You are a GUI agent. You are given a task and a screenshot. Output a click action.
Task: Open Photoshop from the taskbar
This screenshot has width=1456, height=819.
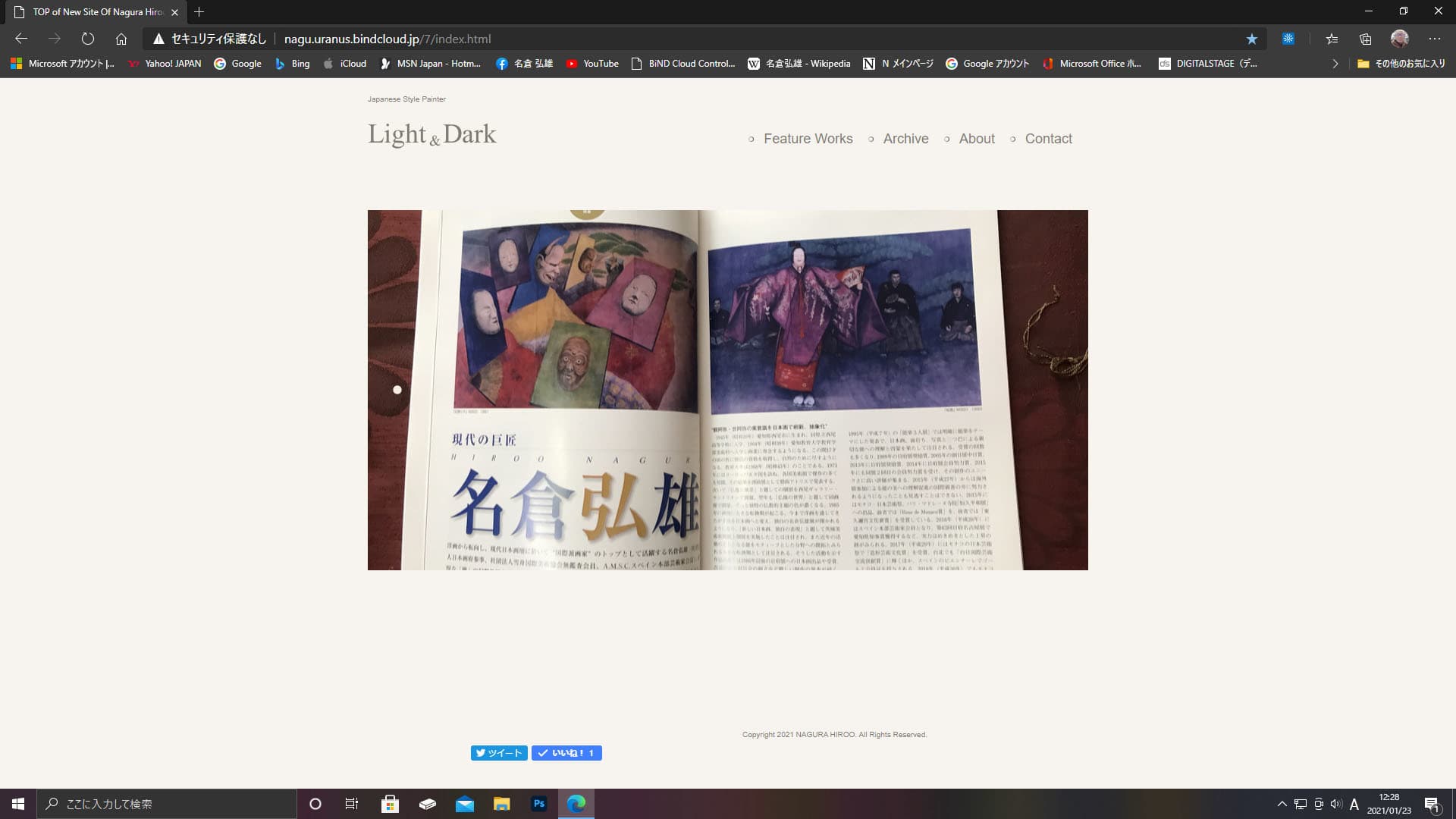click(x=539, y=804)
